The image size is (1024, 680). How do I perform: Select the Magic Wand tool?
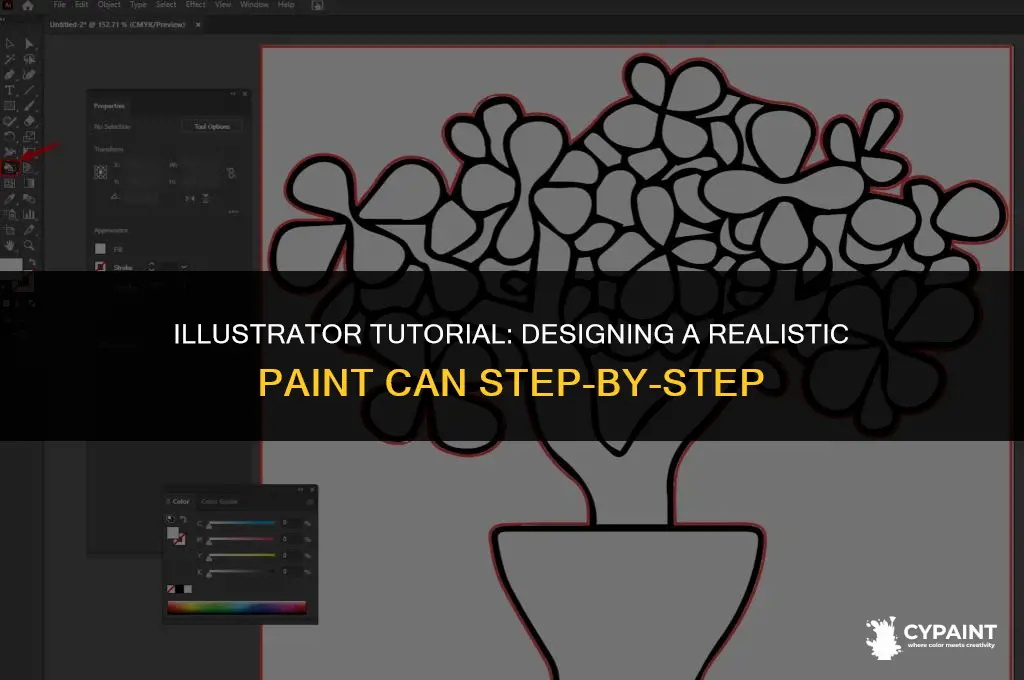point(10,59)
